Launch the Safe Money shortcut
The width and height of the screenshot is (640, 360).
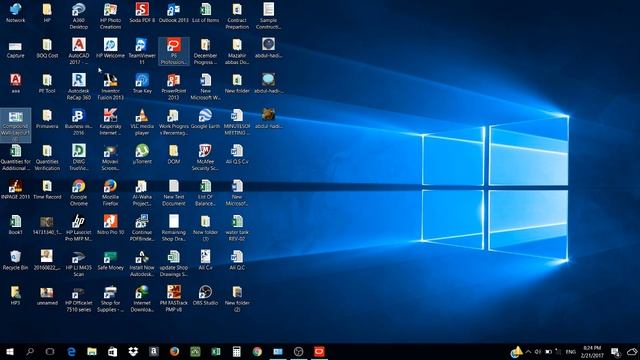[x=110, y=260]
